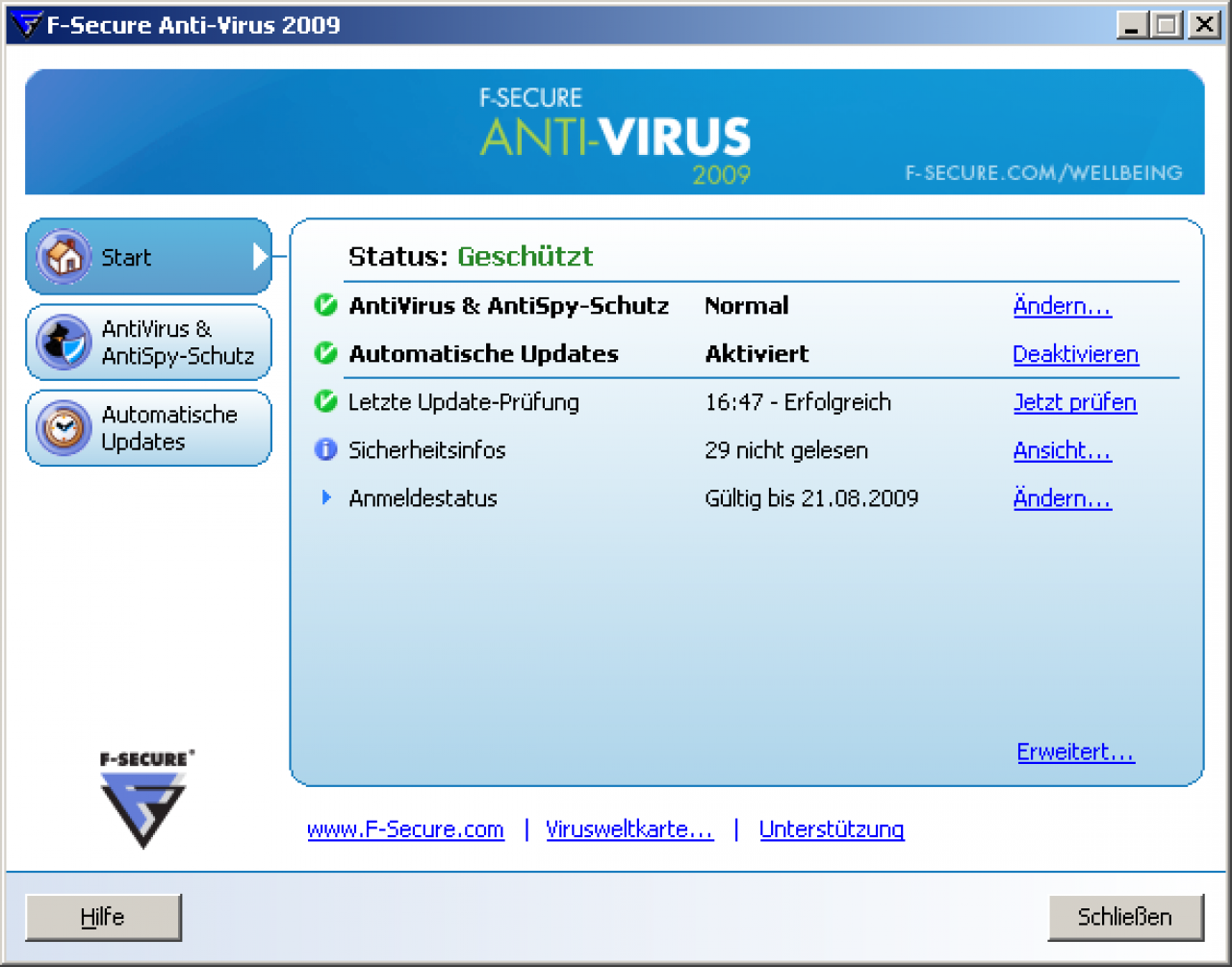Viewport: 1232px width, 967px height.
Task: Expand the Anmeldestatus row arrow
Action: 326,497
